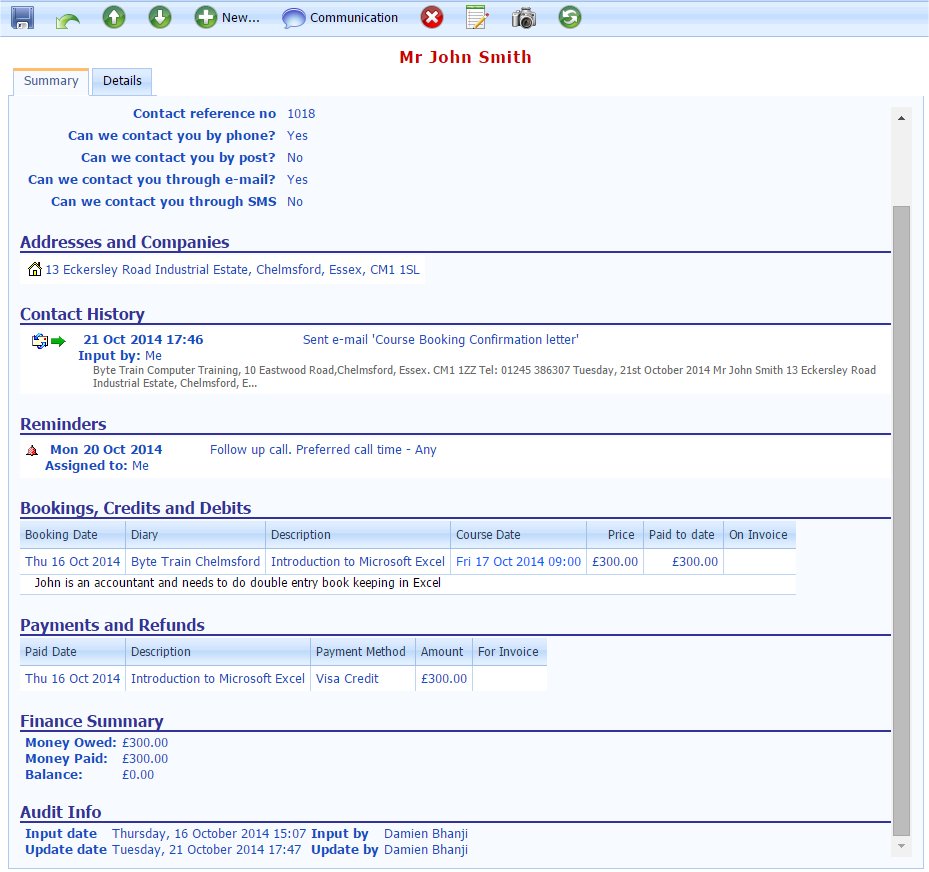Click the booking note about double entry book keeping

238,583
